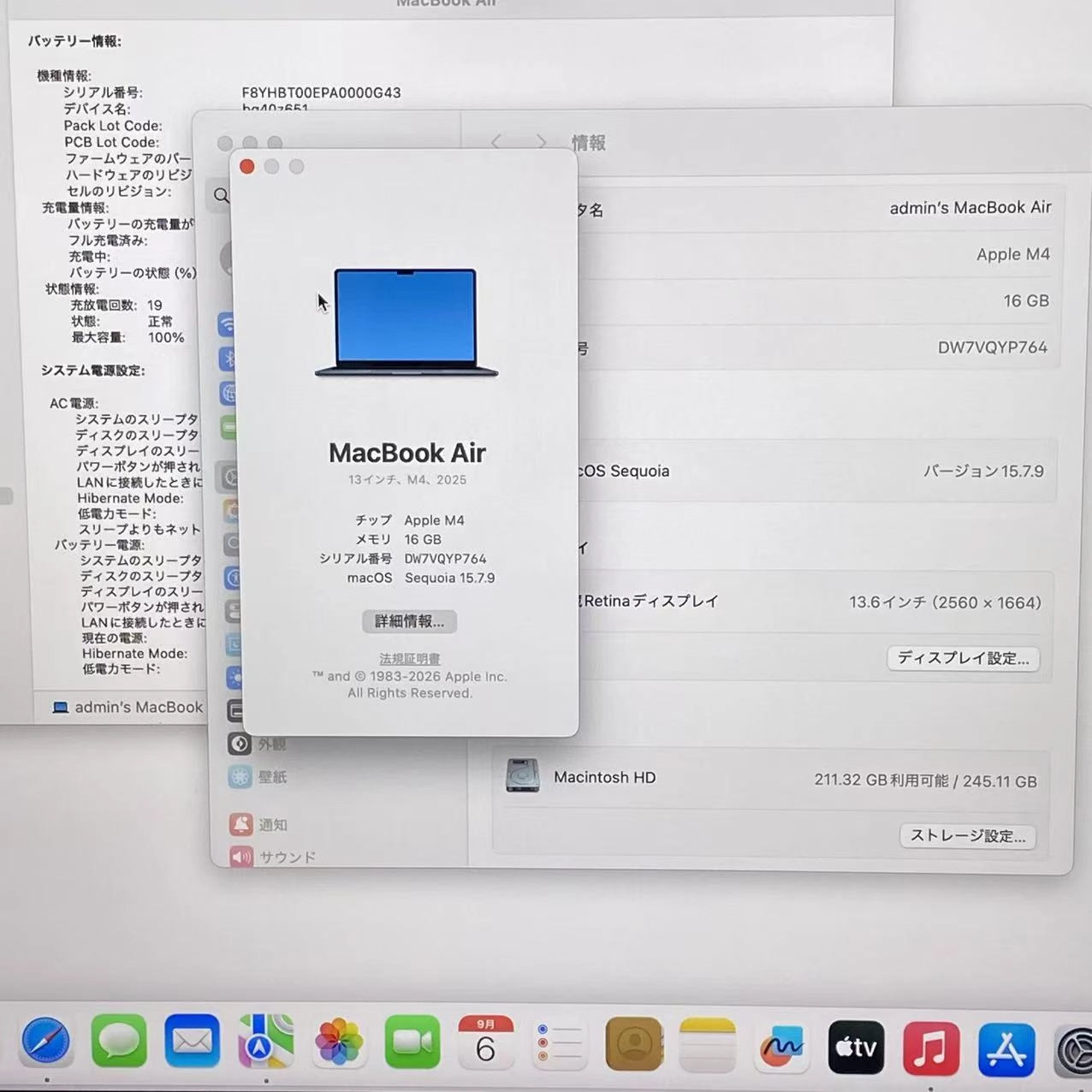Click the PCB Lot Code label

111,142
